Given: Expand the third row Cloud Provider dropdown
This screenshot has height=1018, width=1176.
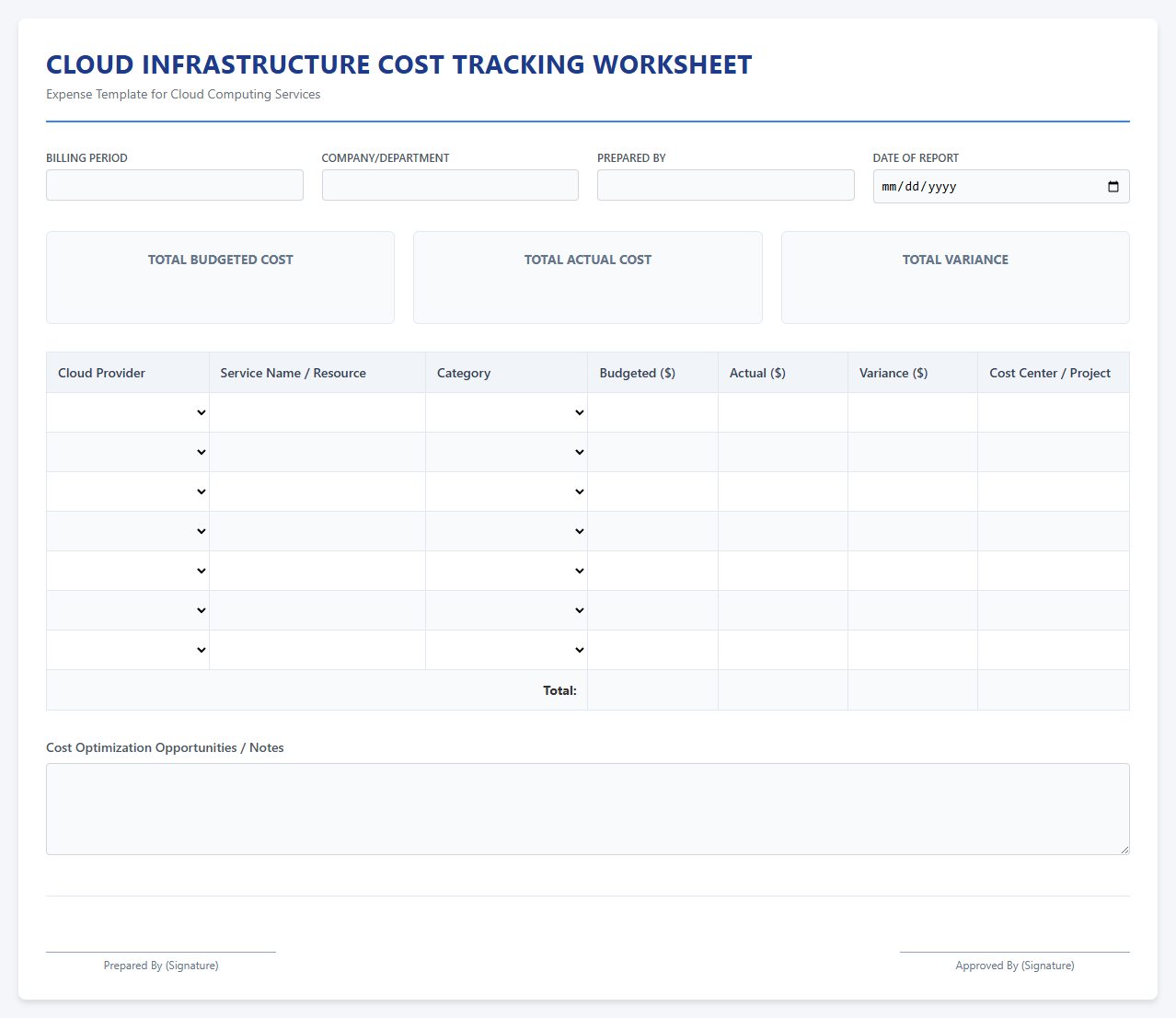Looking at the screenshot, I should coord(128,492).
